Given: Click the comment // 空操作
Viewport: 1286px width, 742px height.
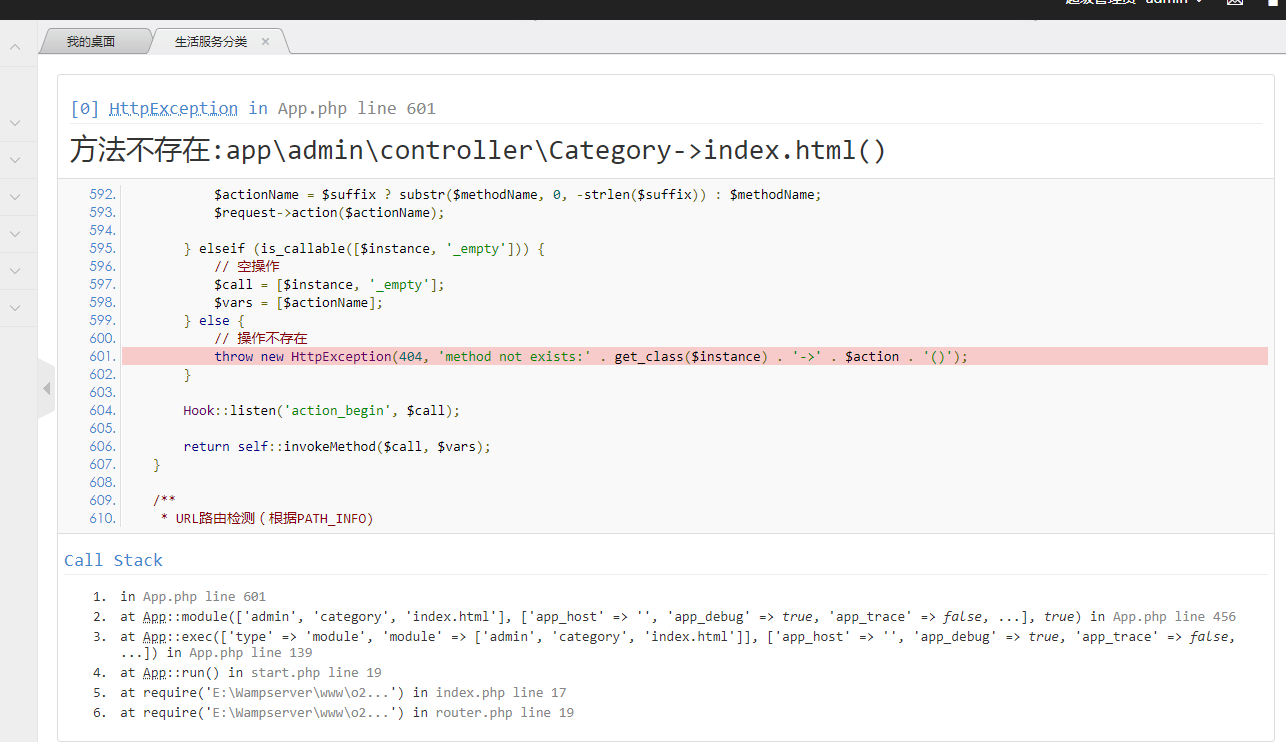Looking at the screenshot, I should [247, 266].
